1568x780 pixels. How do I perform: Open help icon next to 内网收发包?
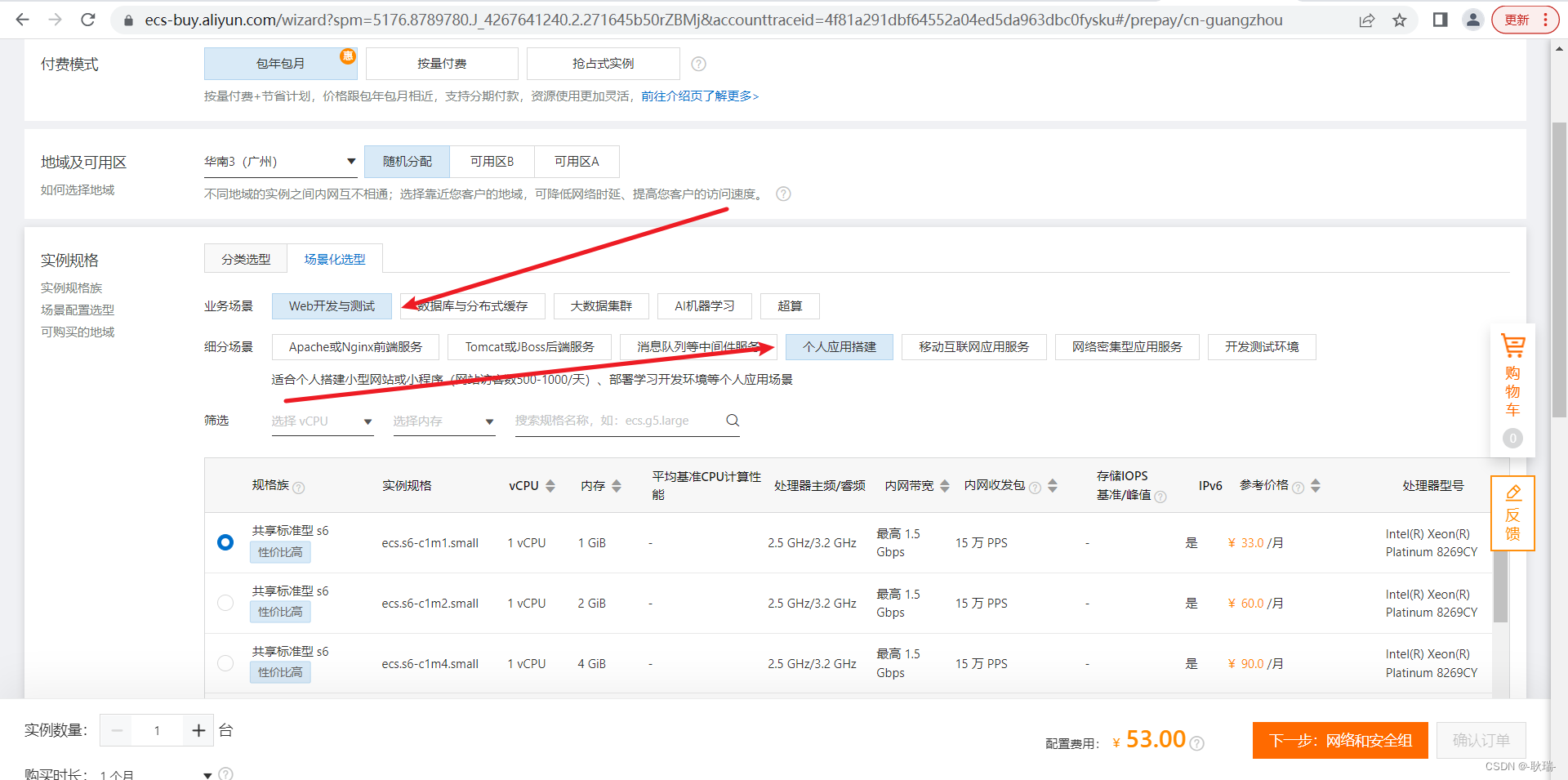point(1035,488)
